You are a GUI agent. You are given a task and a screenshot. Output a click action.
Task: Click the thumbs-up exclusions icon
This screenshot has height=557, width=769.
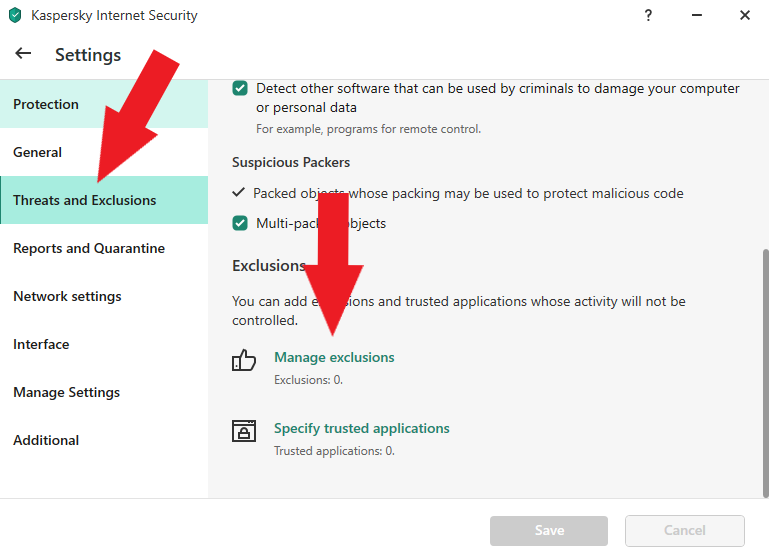(244, 360)
